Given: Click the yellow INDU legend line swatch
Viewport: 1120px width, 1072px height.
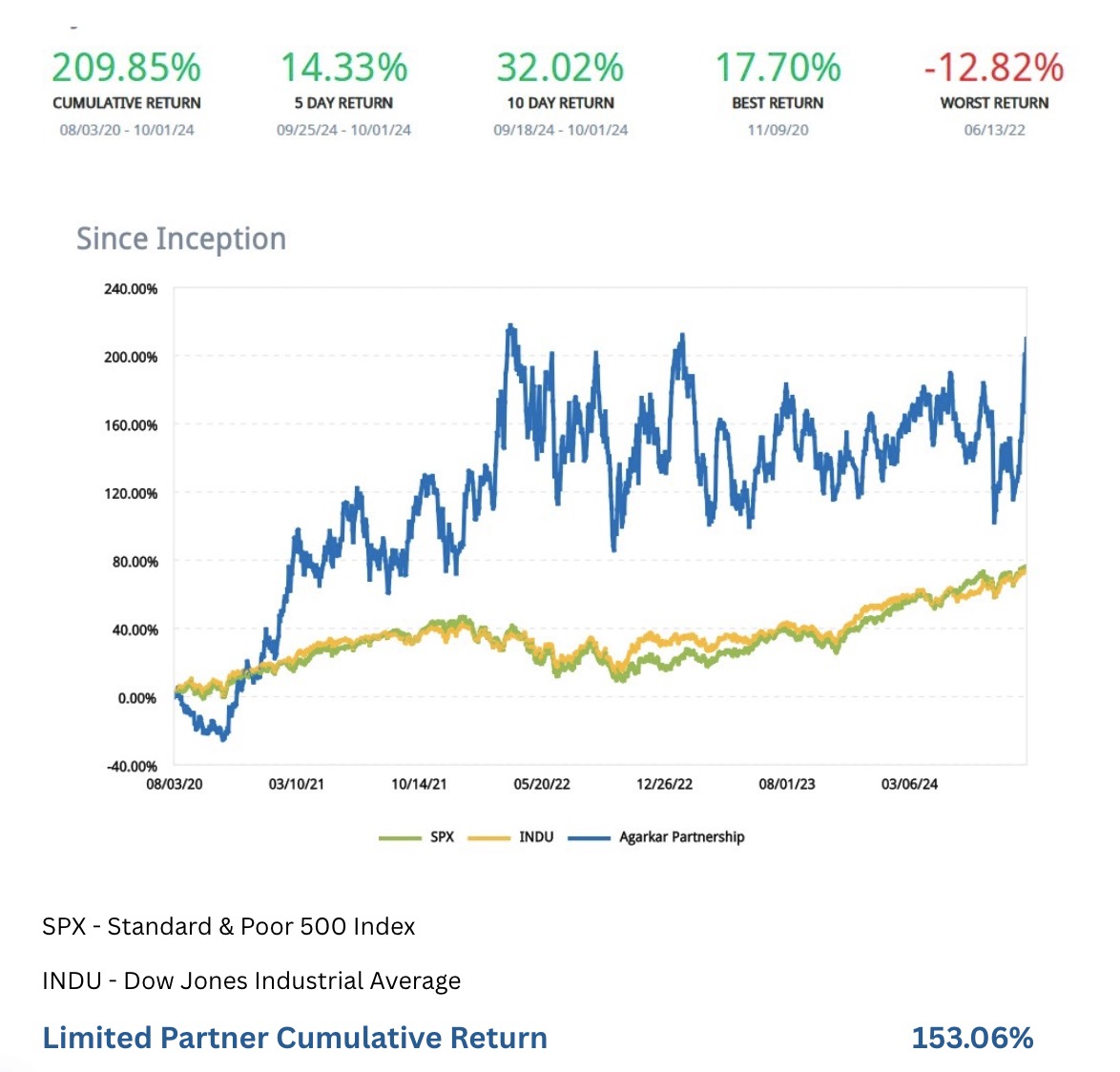Looking at the screenshot, I should click(x=489, y=838).
